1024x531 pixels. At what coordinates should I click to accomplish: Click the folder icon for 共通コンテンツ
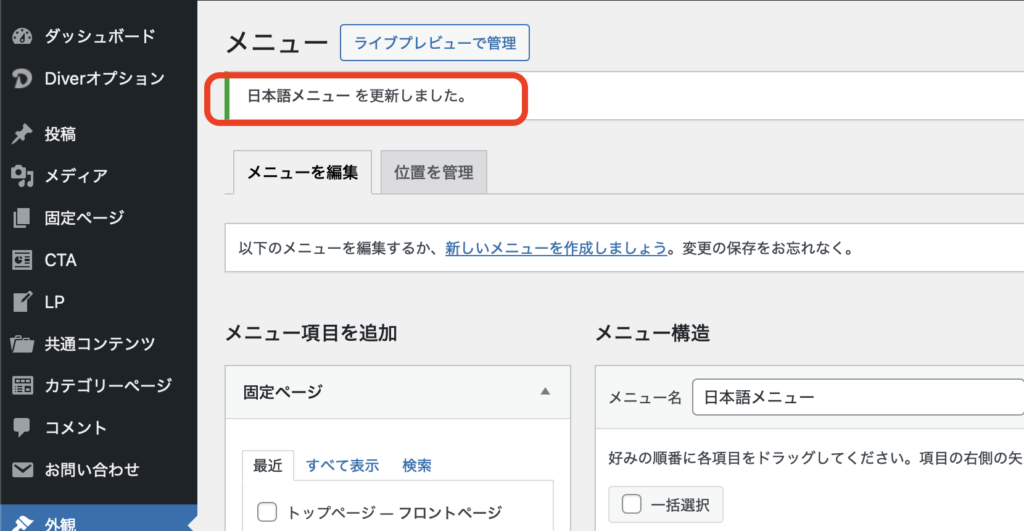coord(22,344)
